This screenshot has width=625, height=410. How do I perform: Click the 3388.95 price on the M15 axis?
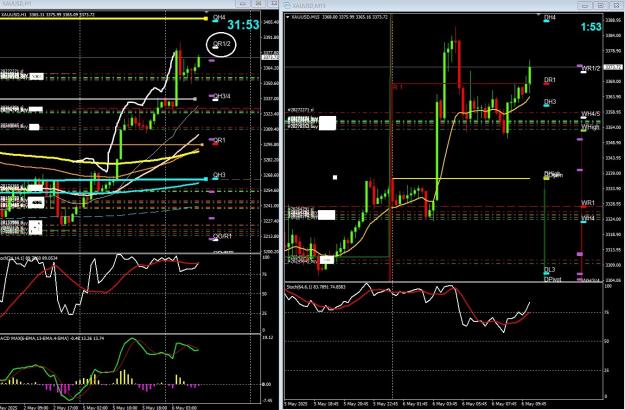point(613,20)
